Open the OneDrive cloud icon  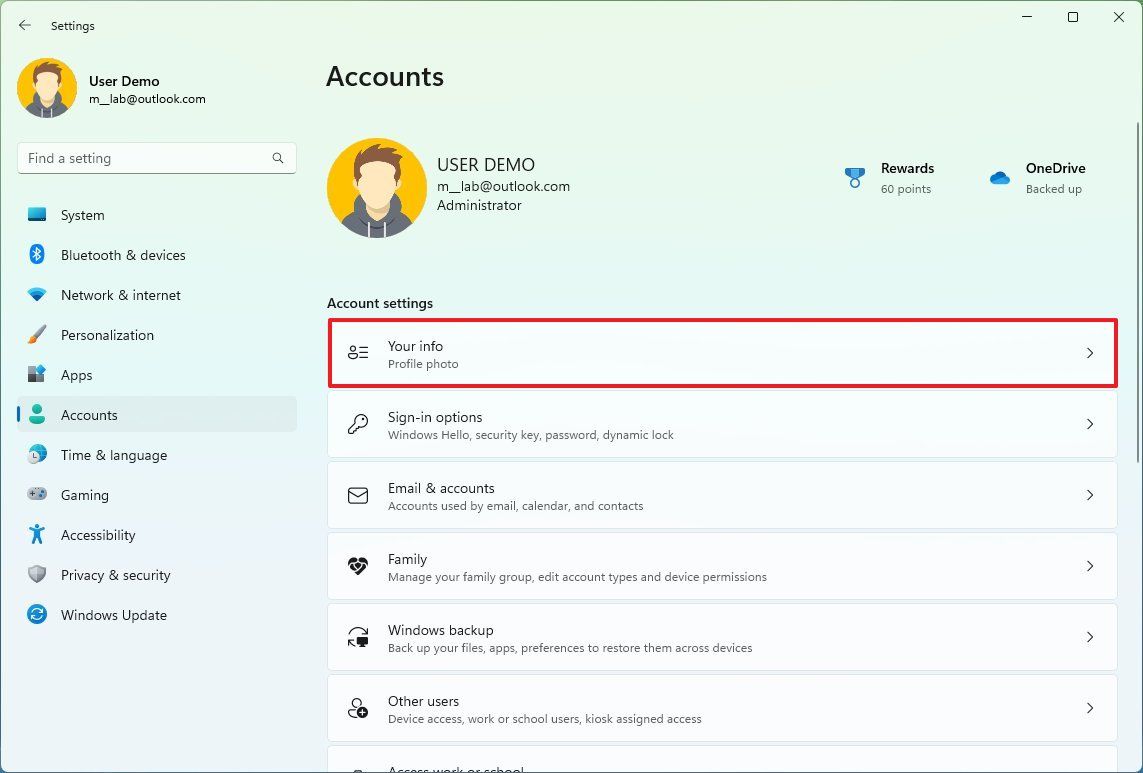click(1000, 177)
